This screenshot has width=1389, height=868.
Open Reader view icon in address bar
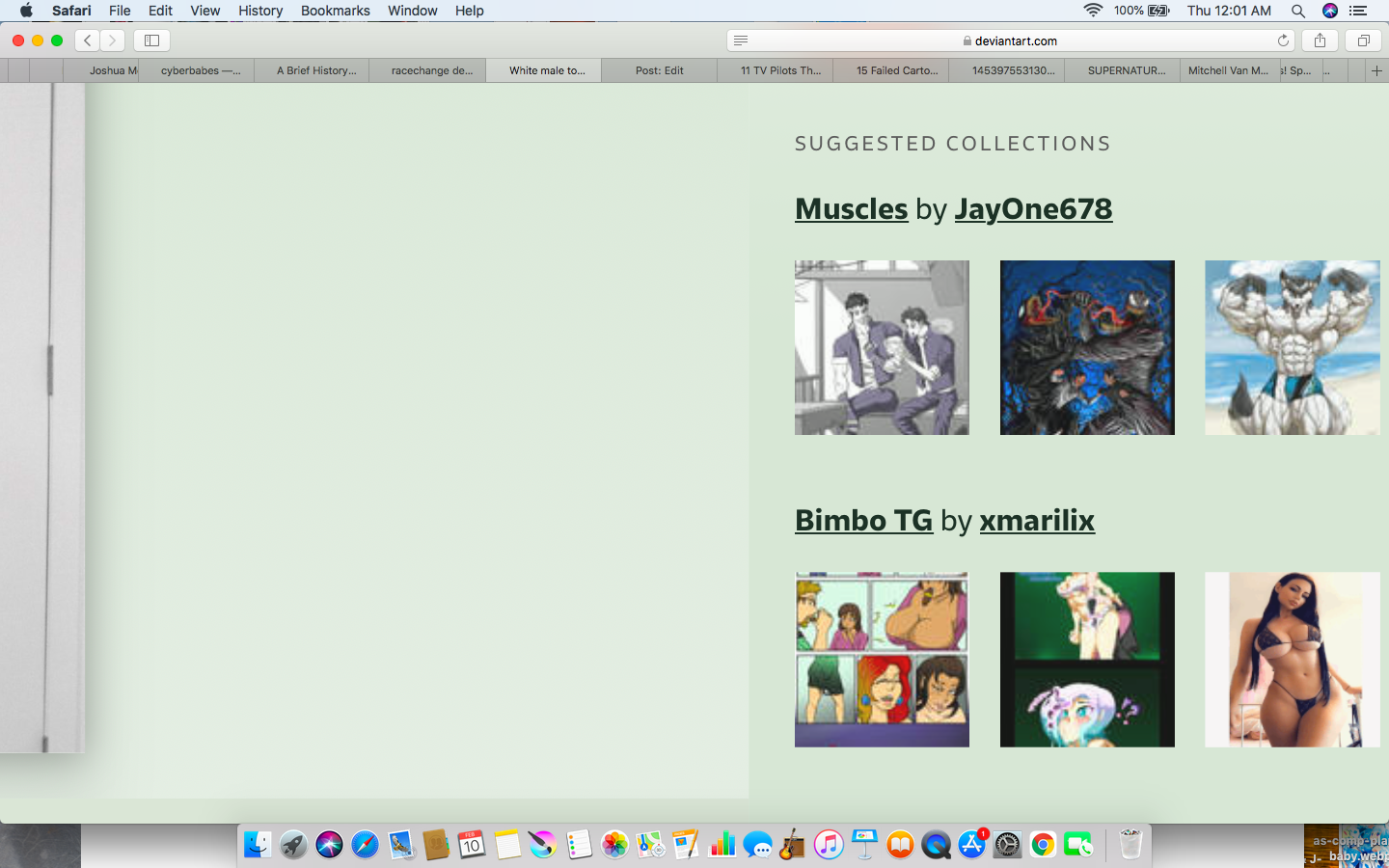pos(741,41)
